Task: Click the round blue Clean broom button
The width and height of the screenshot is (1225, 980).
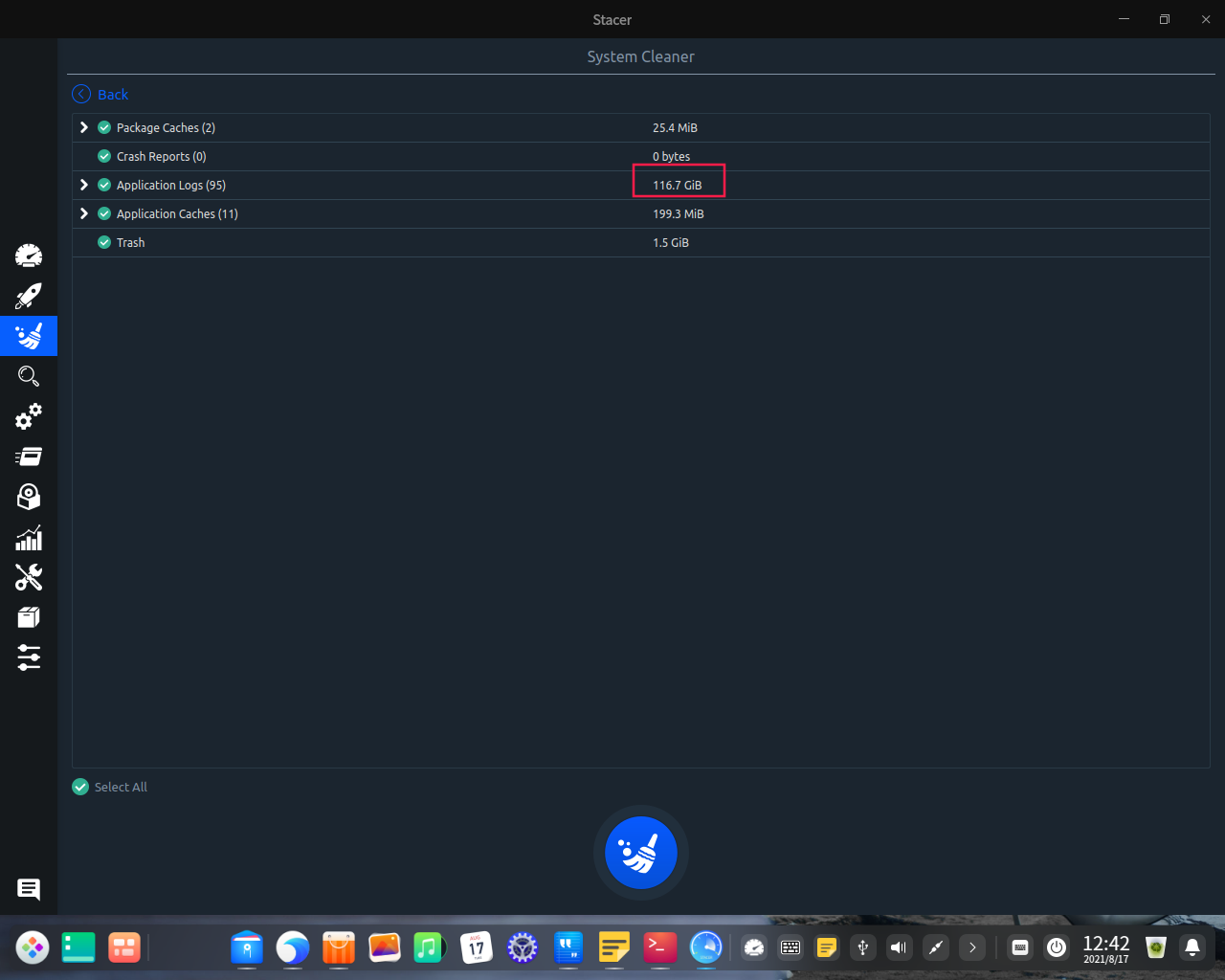Action: point(641,853)
